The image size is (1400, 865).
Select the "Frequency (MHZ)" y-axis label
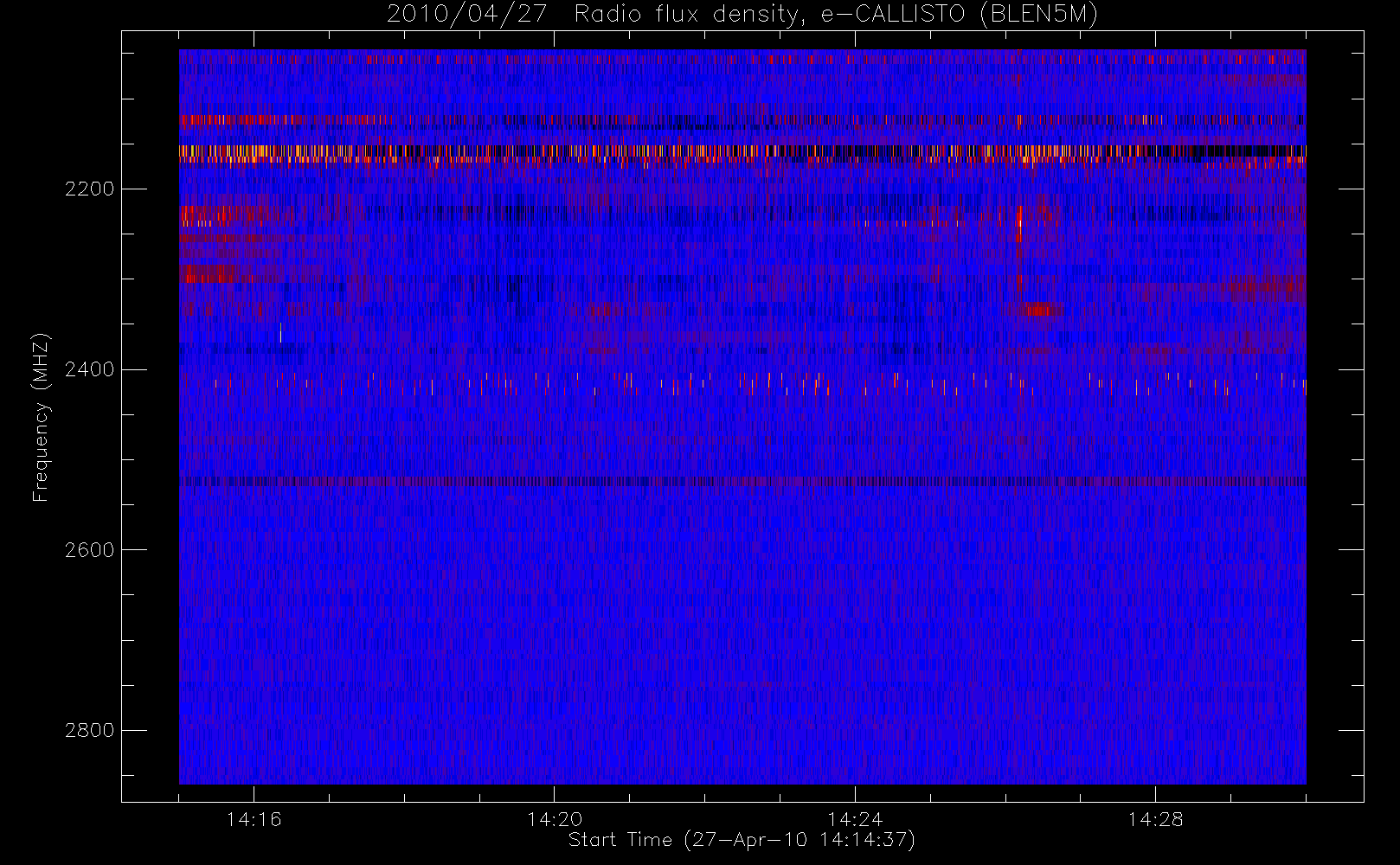click(40, 418)
